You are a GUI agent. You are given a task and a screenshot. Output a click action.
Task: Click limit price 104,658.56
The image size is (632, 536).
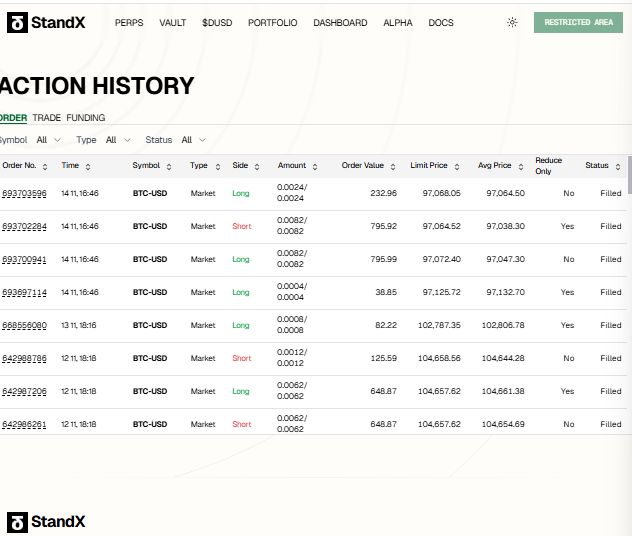pyautogui.click(x=439, y=359)
